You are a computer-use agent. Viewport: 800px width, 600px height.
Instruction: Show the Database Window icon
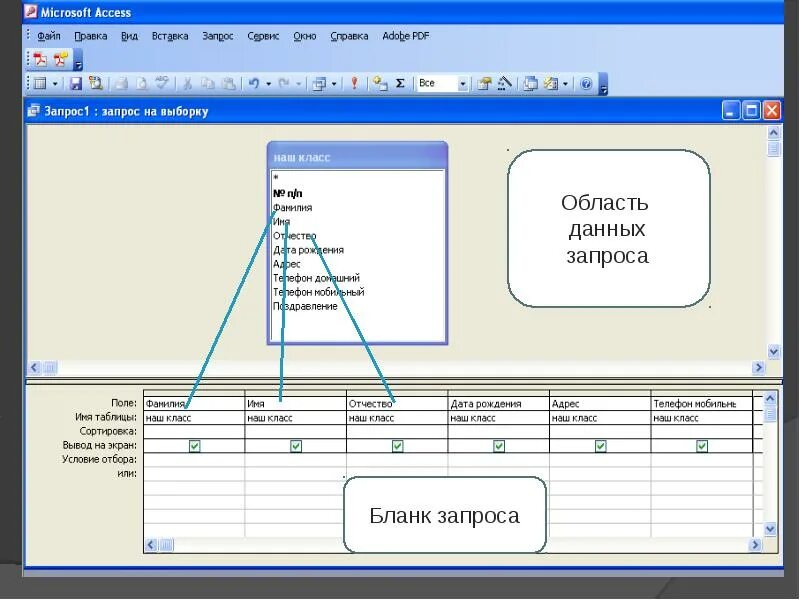pos(531,83)
